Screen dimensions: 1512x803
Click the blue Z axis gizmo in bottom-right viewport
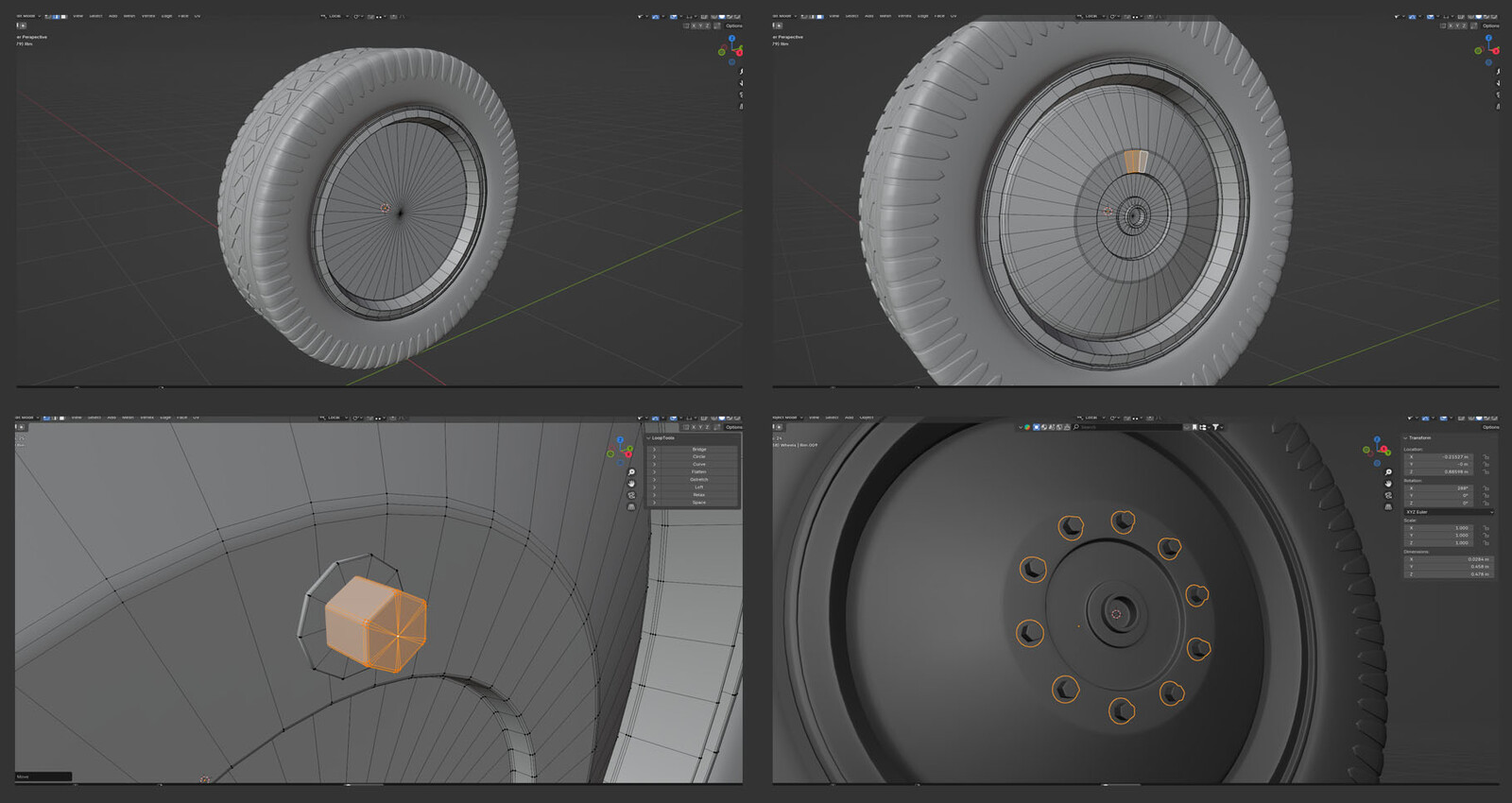click(x=1377, y=439)
